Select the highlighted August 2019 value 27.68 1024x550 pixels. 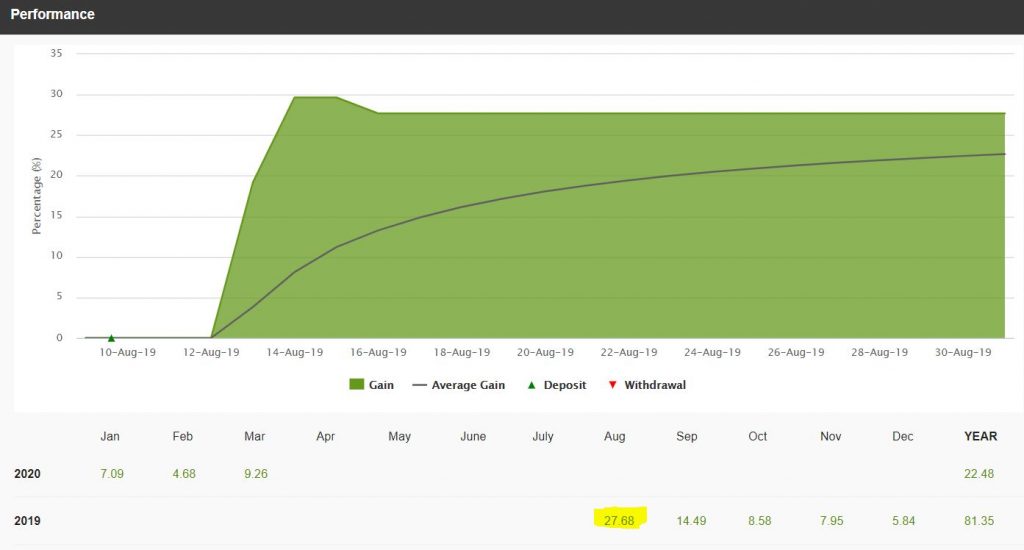coord(618,521)
